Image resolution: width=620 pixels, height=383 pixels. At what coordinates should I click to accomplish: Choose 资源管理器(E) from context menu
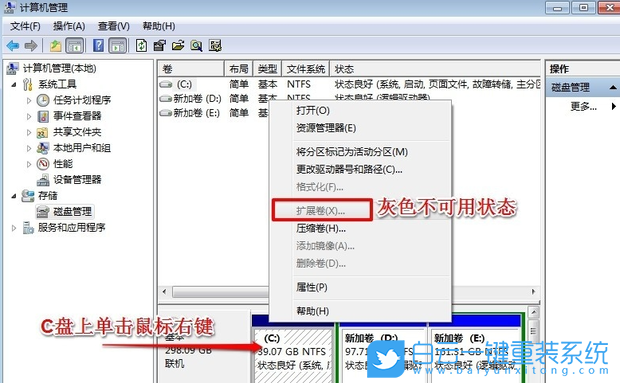(360, 128)
